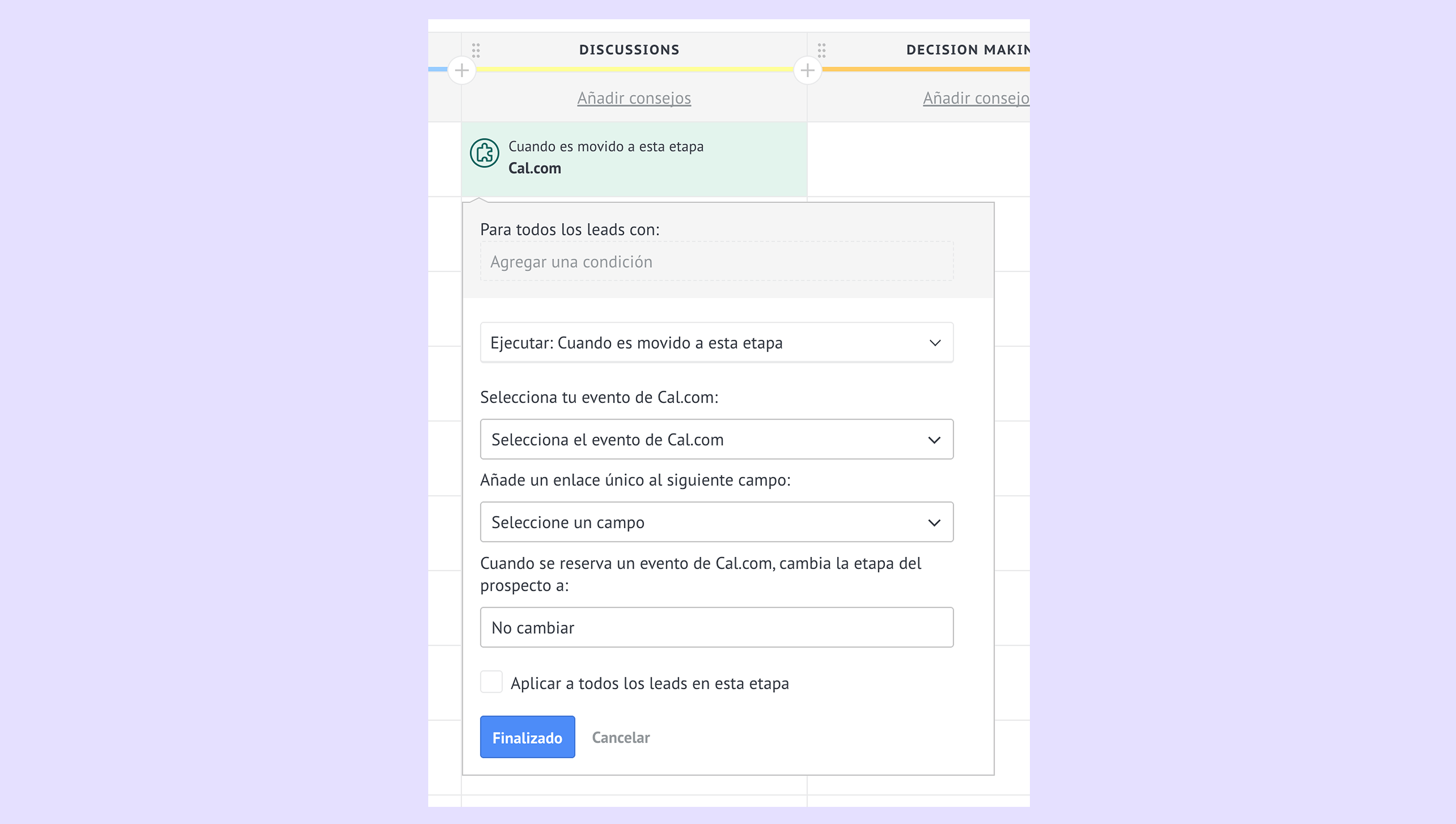
Task: Click plus icon left of Discussions stage
Action: pos(461,70)
